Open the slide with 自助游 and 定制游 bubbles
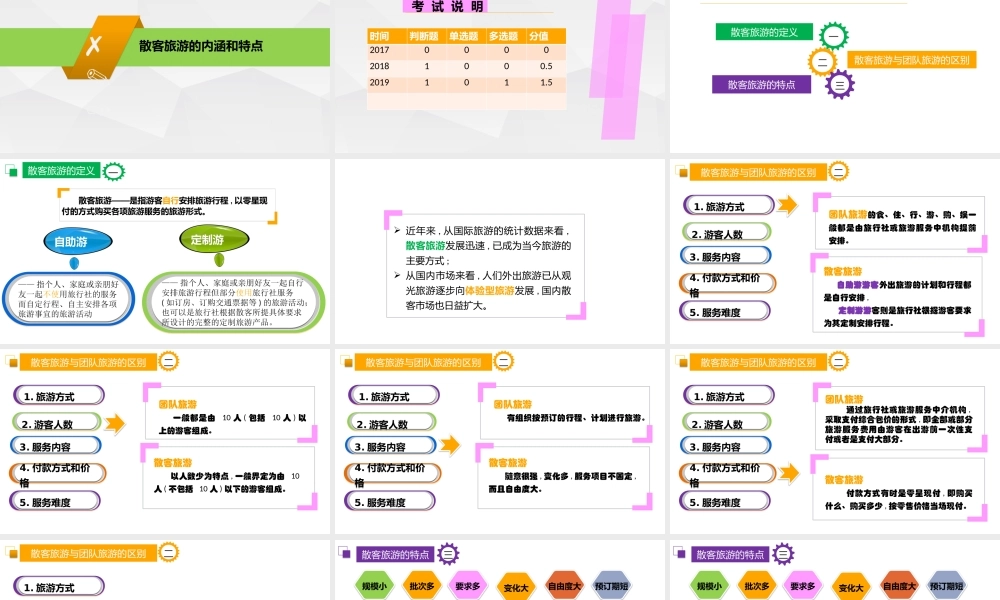Image resolution: width=1000 pixels, height=600 pixels. coord(165,251)
